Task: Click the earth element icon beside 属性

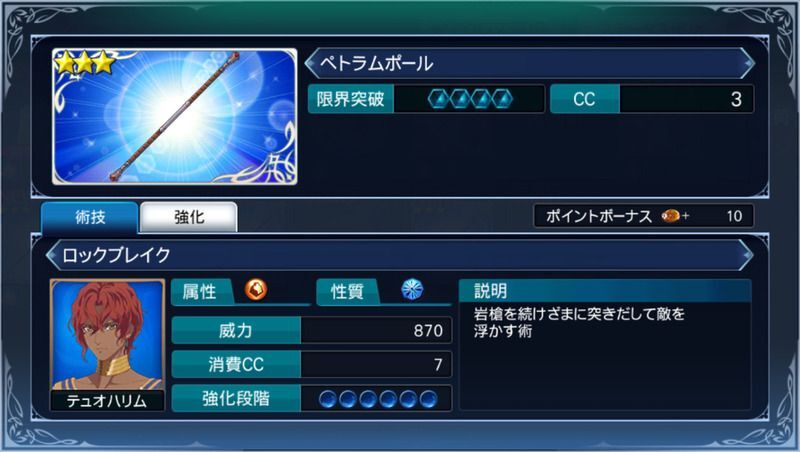Action: (256, 290)
